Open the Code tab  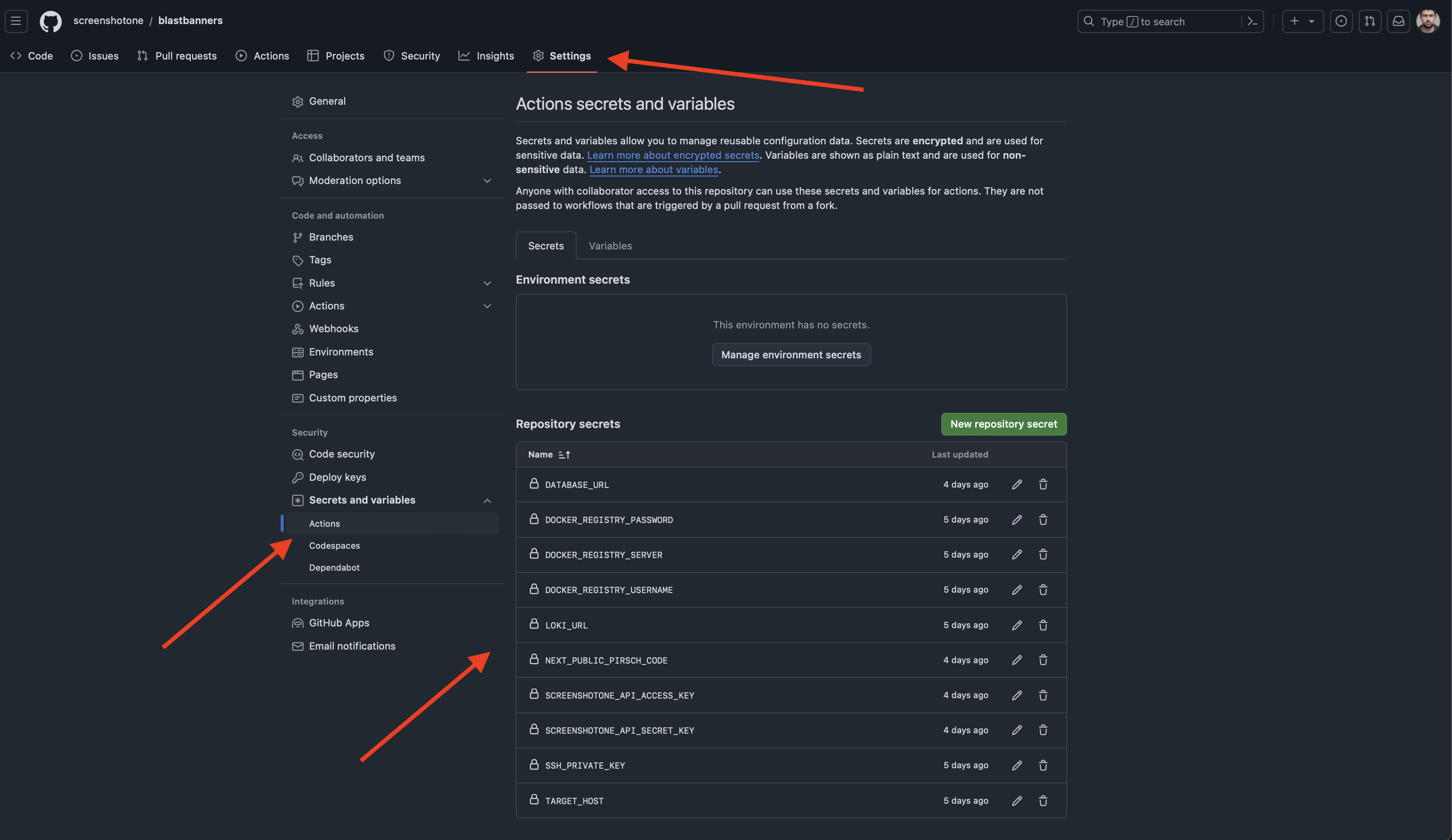tap(32, 56)
